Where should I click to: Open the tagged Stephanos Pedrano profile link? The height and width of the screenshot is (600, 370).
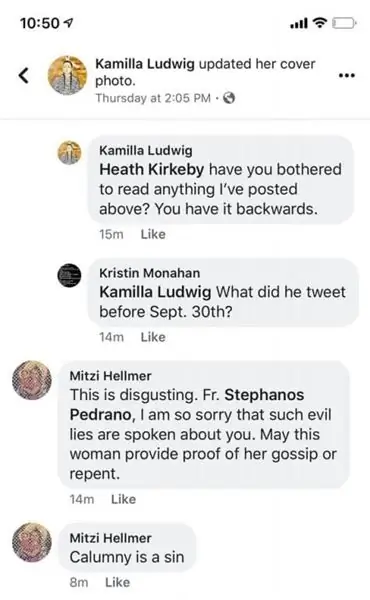coord(187,405)
